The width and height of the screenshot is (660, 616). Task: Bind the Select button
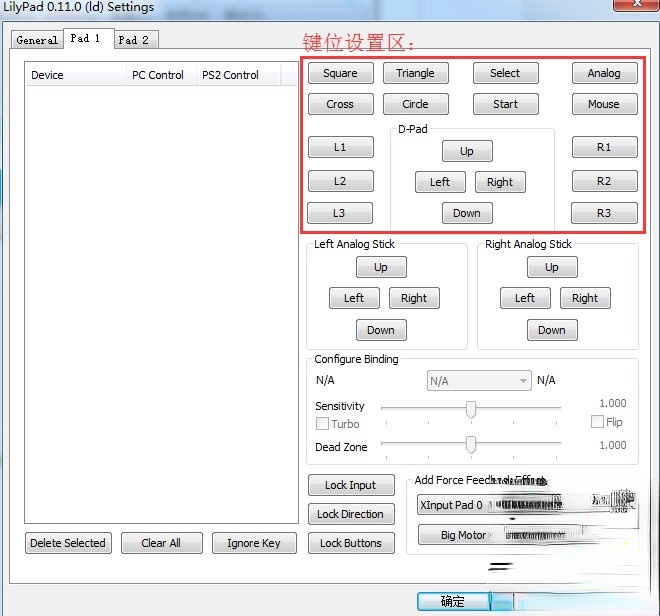(506, 73)
